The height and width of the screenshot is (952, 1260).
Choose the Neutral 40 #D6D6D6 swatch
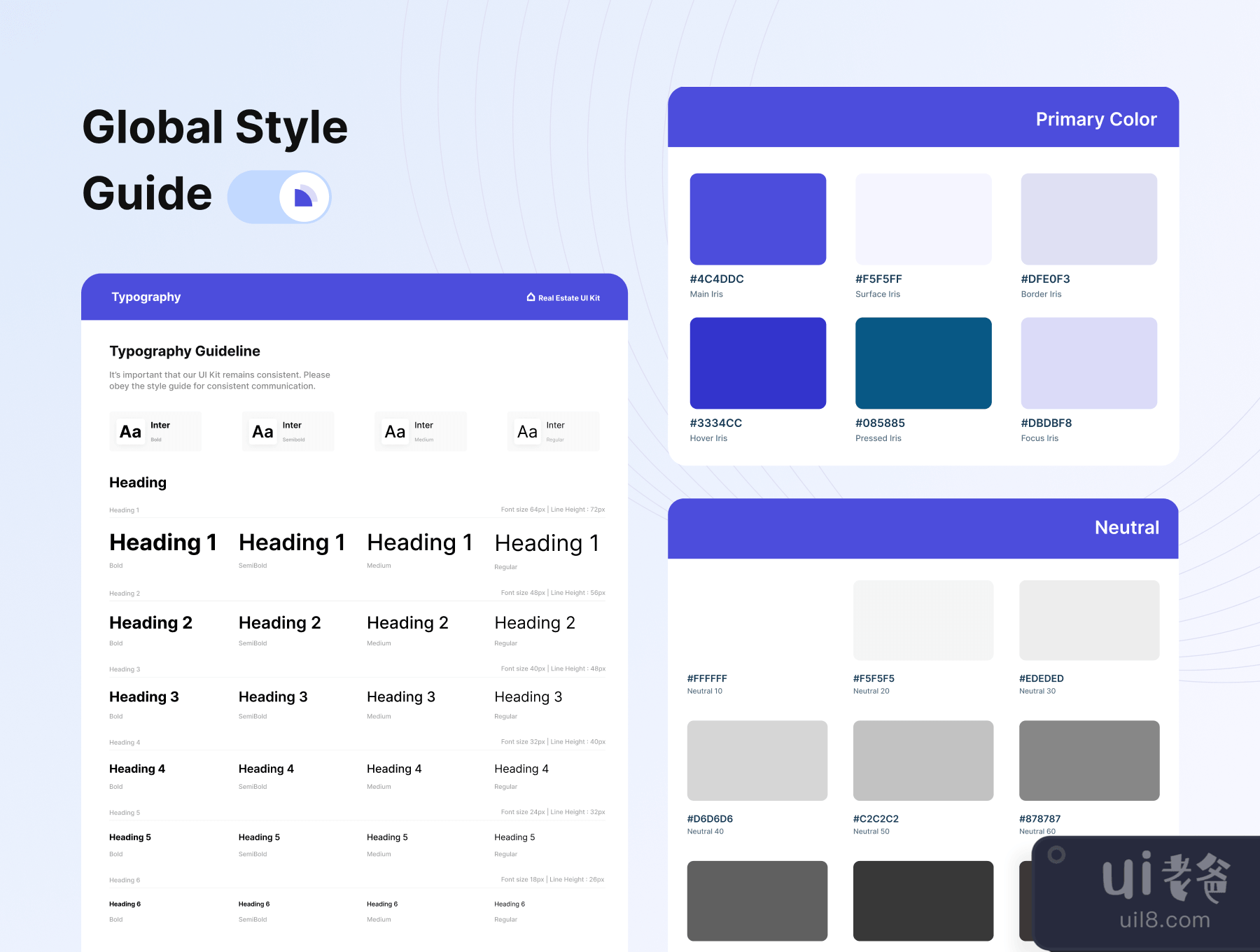(757, 760)
